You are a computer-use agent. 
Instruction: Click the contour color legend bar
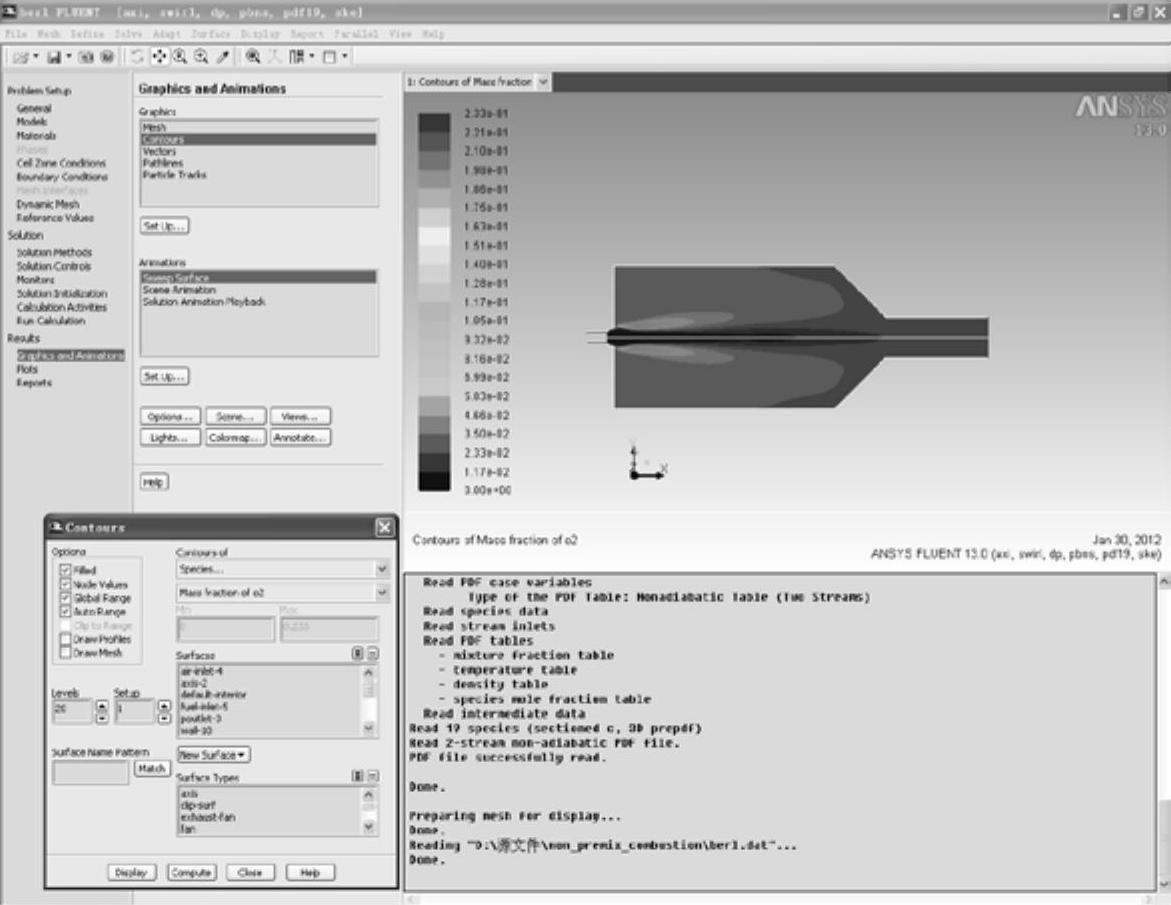[x=434, y=301]
